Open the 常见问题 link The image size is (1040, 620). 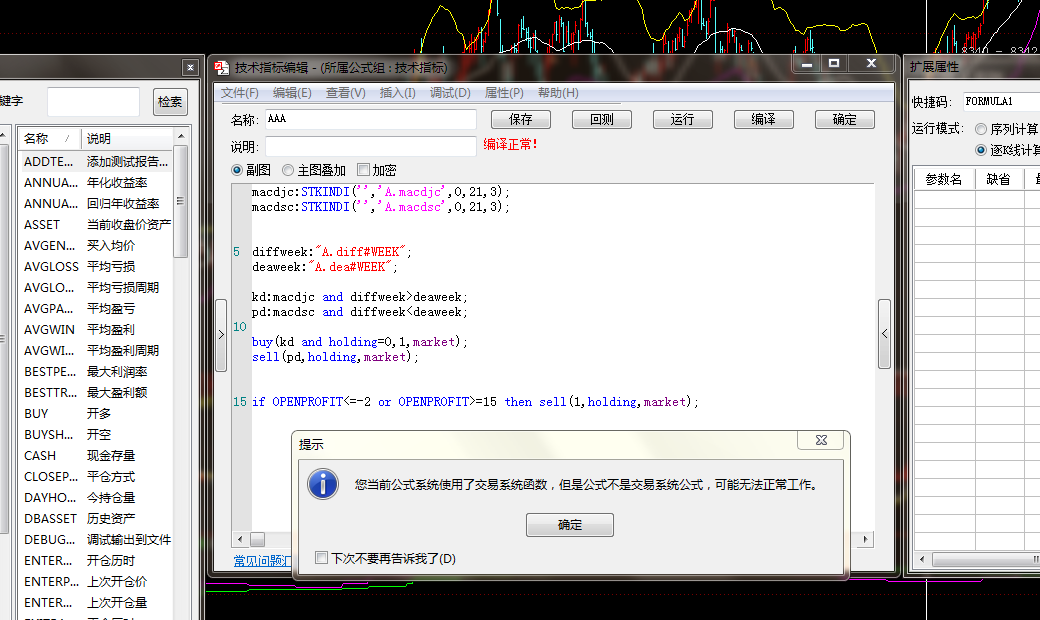[262, 561]
